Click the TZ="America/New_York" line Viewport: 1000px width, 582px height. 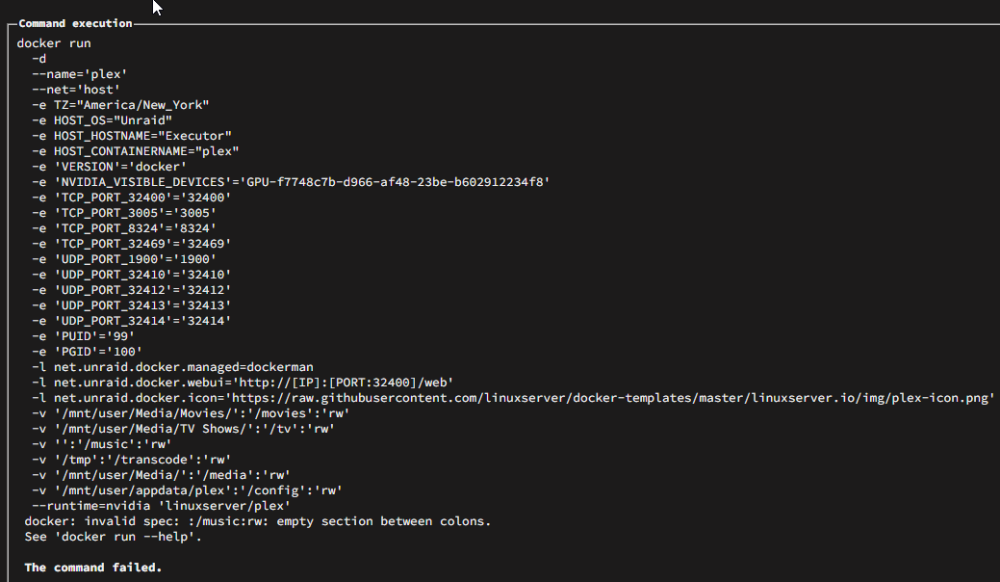click(x=121, y=105)
